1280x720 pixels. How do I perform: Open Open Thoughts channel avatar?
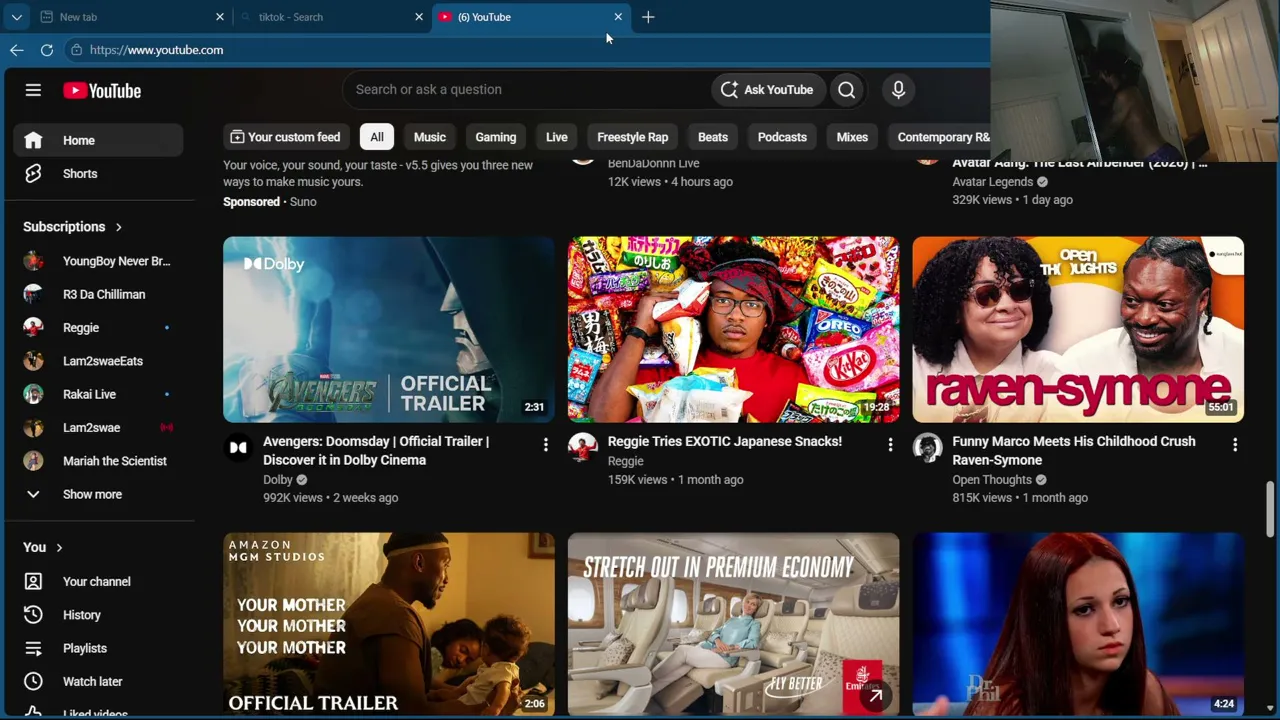click(x=927, y=448)
